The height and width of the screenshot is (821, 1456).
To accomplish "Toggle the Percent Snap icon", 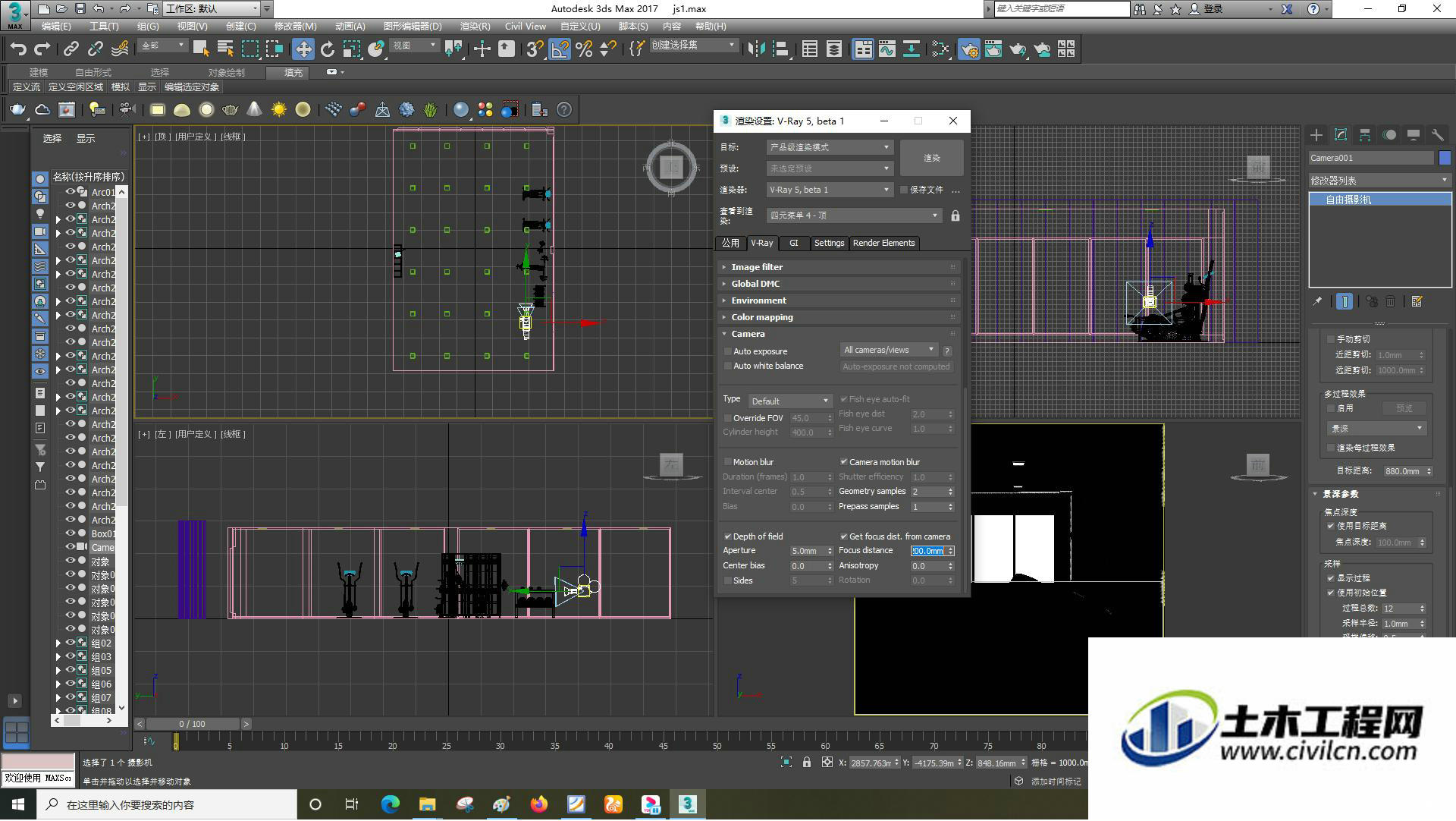I will pyautogui.click(x=584, y=49).
